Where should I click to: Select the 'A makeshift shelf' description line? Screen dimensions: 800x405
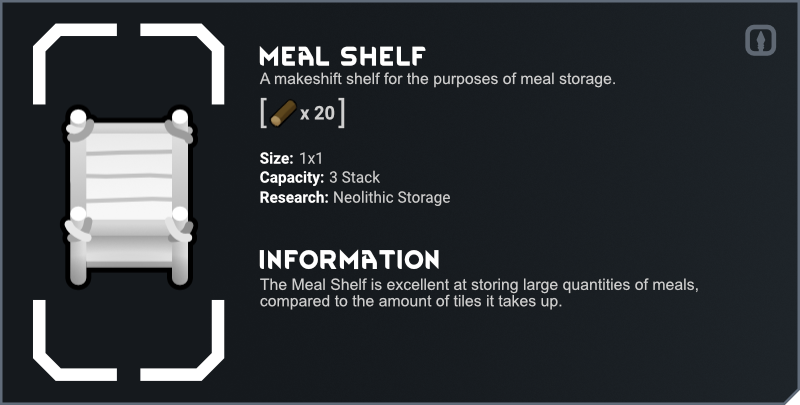click(x=436, y=78)
